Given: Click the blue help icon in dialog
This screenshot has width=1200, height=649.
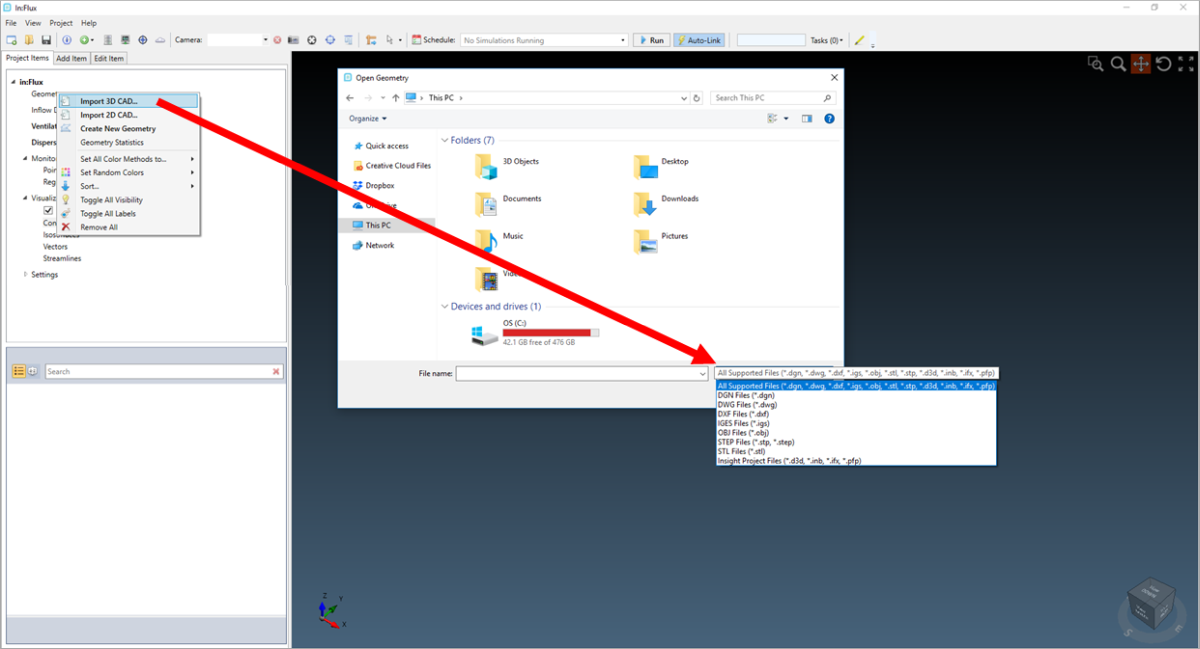Looking at the screenshot, I should (x=829, y=118).
